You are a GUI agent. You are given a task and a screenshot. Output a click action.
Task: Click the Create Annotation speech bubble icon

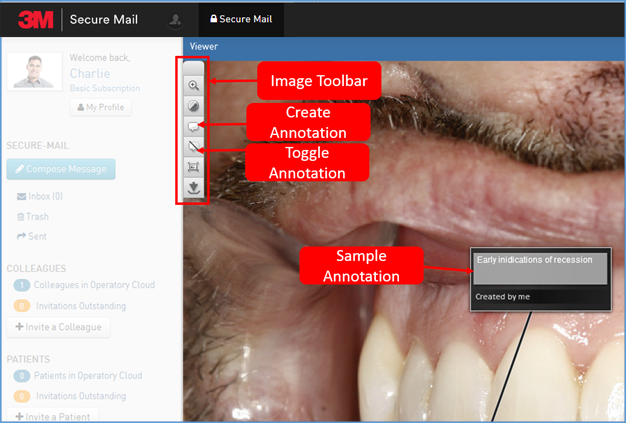pos(194,127)
